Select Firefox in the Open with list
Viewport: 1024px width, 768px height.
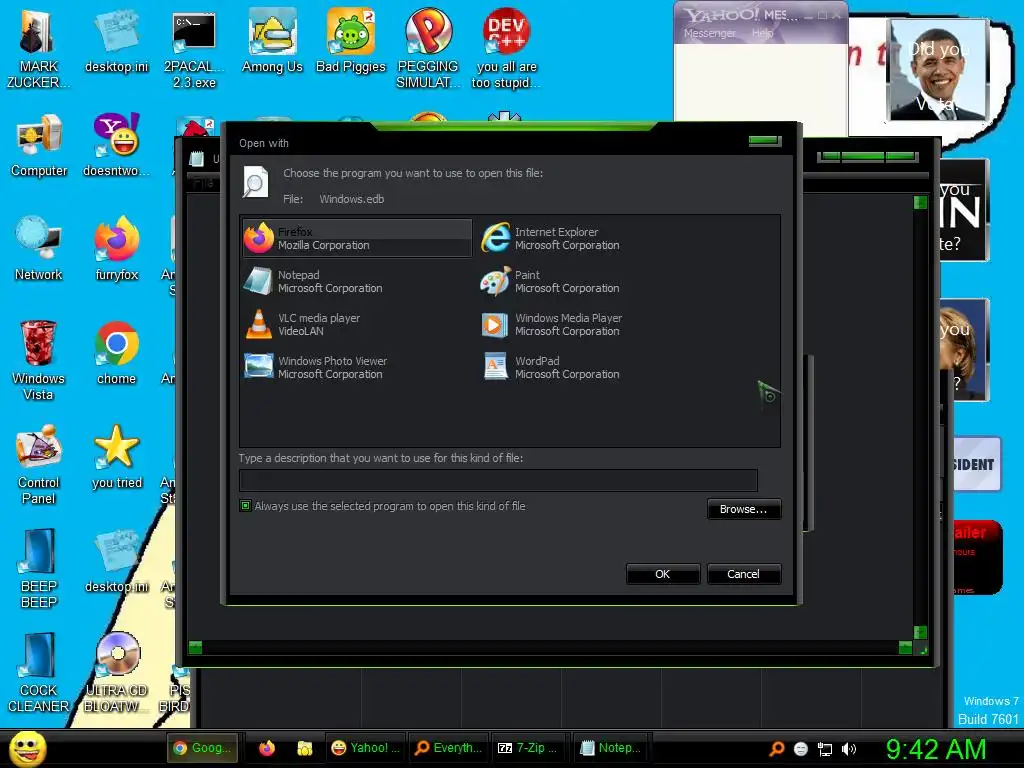pyautogui.click(x=357, y=238)
